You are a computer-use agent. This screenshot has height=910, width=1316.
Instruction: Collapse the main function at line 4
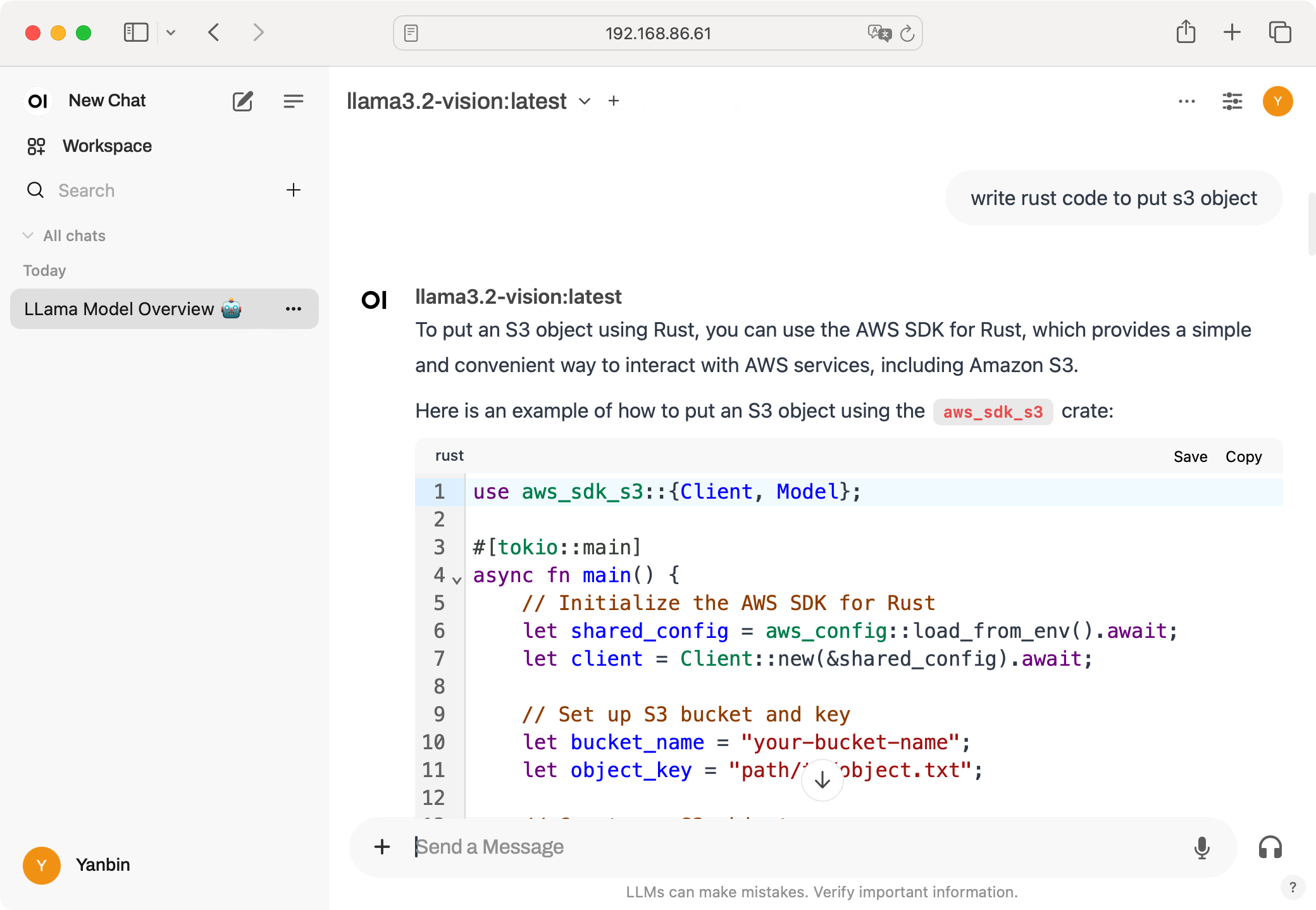pyautogui.click(x=457, y=579)
